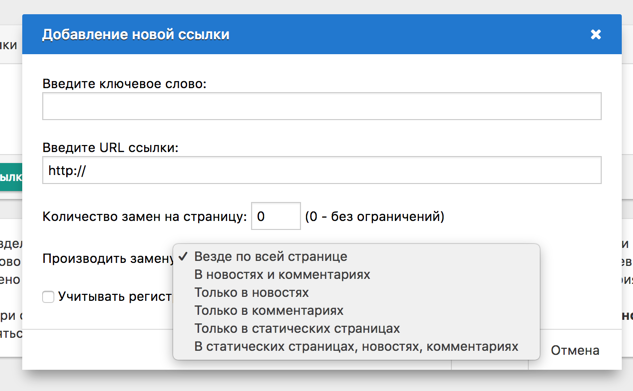This screenshot has width=633, height=391.
Task: Choose Только в новостях option
Action: click(x=356, y=293)
